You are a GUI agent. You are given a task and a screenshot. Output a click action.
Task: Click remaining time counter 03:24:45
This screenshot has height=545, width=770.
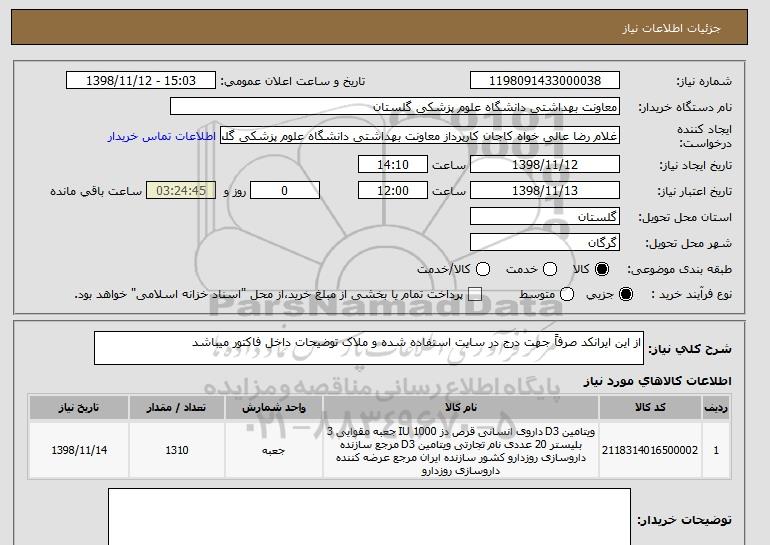point(181,191)
